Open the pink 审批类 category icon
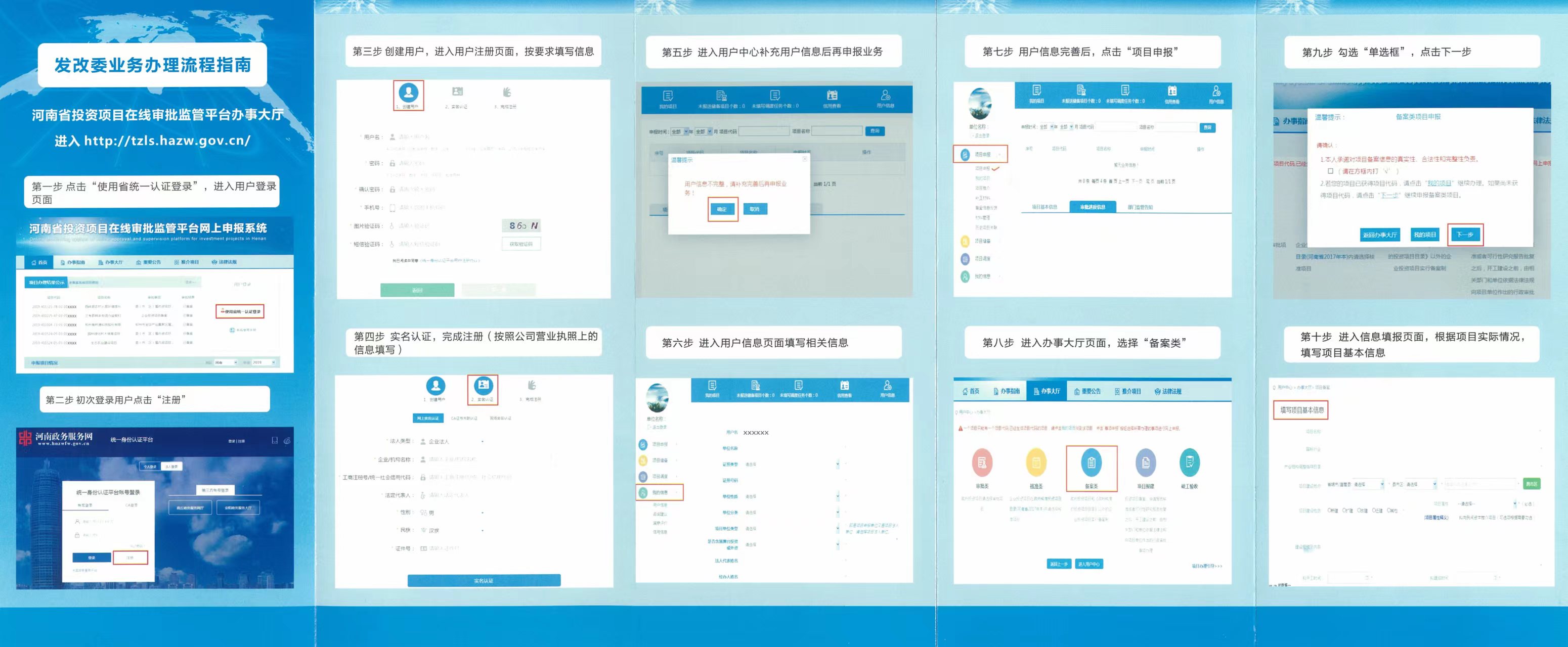Viewport: 1568px width, 647px height. (982, 464)
